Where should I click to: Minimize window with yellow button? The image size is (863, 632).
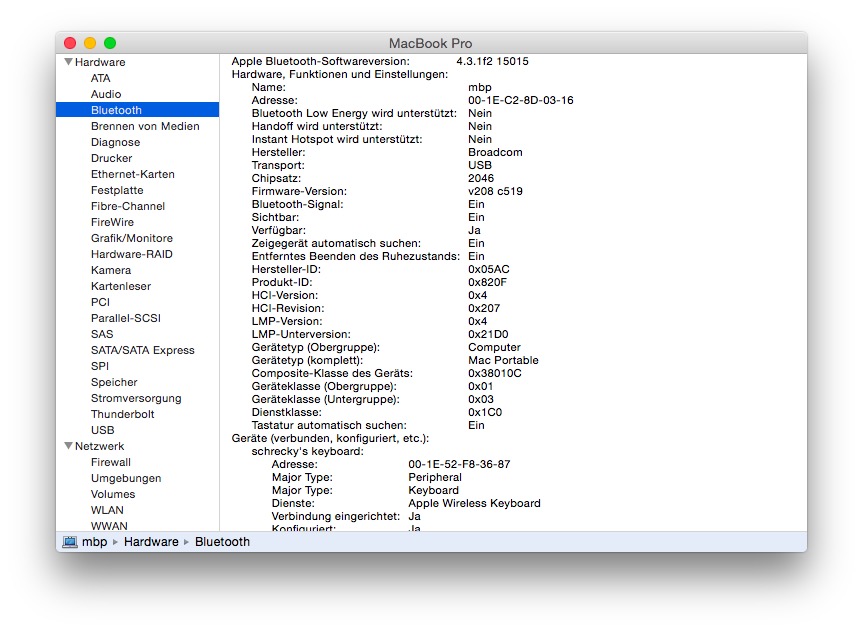[x=90, y=43]
